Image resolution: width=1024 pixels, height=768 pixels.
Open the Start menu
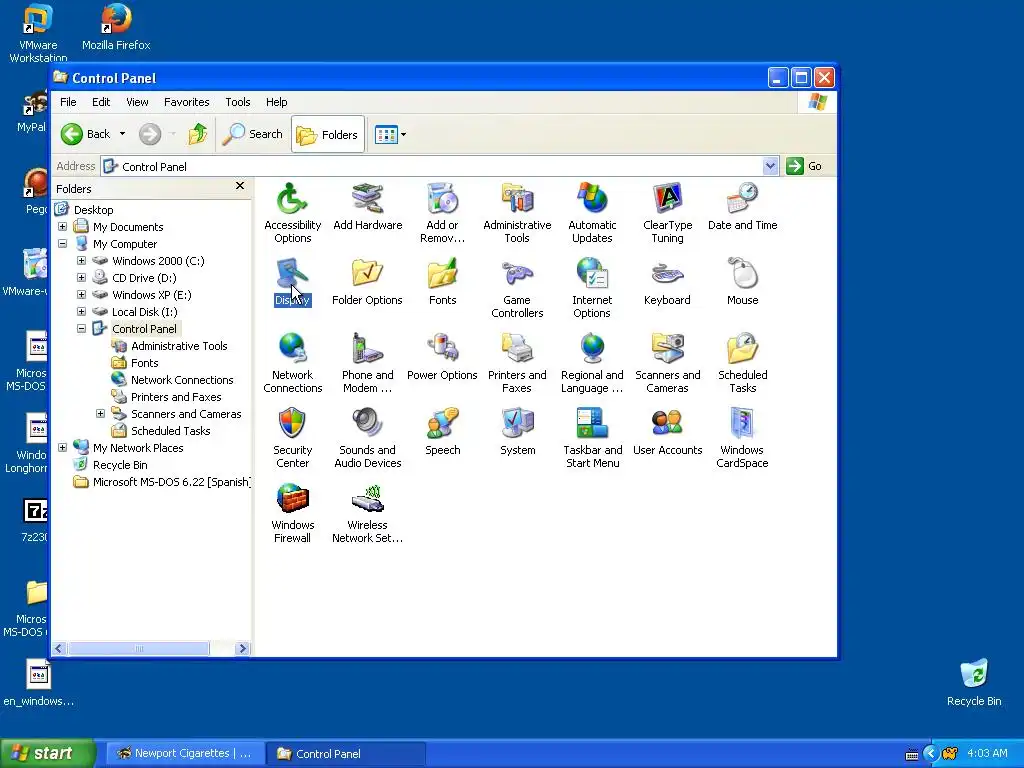point(47,754)
